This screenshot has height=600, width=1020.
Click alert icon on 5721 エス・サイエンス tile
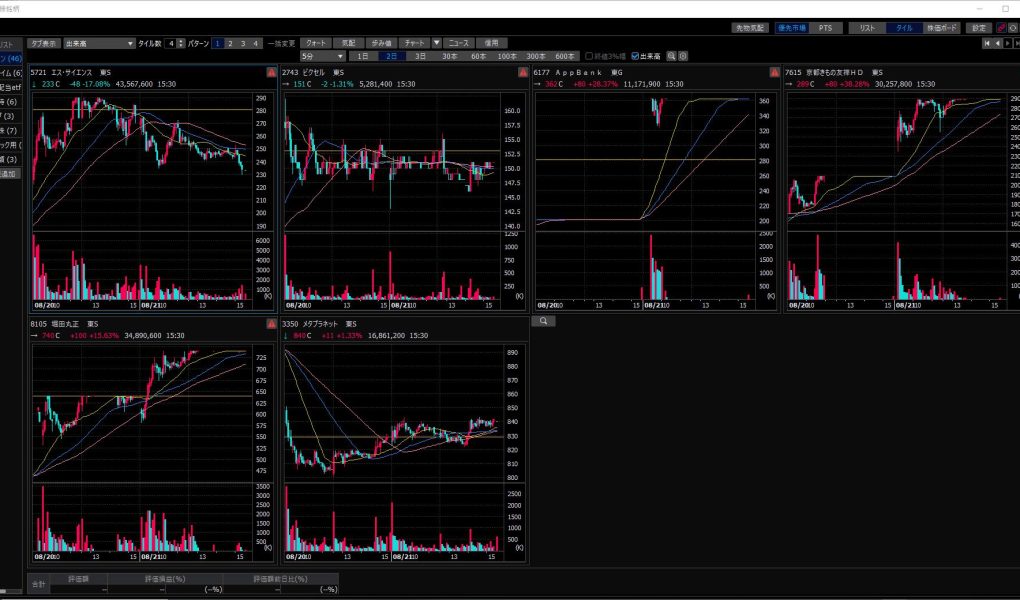(271, 73)
